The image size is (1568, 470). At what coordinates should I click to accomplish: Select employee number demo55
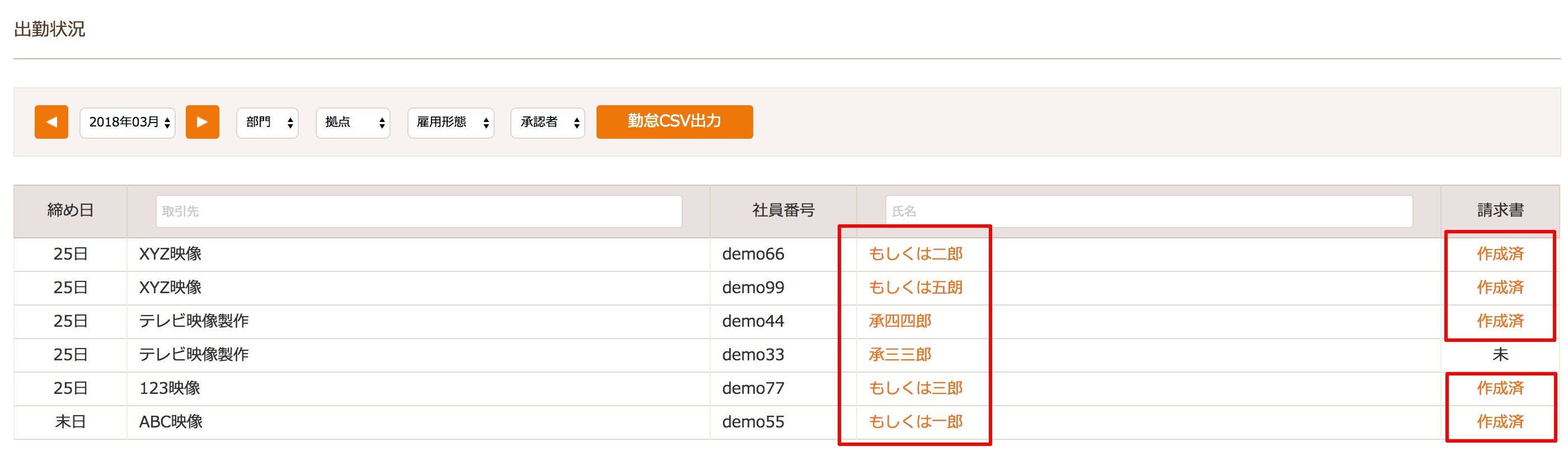click(753, 421)
